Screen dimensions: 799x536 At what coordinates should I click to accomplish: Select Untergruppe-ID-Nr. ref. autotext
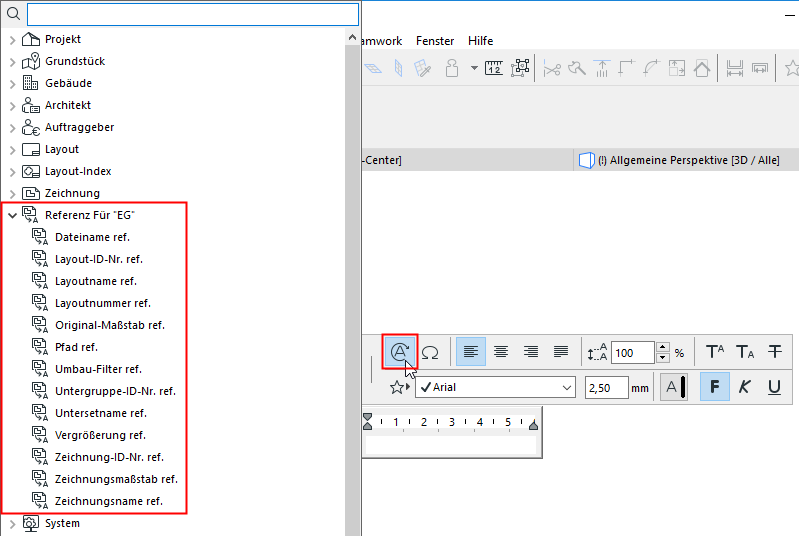115,391
